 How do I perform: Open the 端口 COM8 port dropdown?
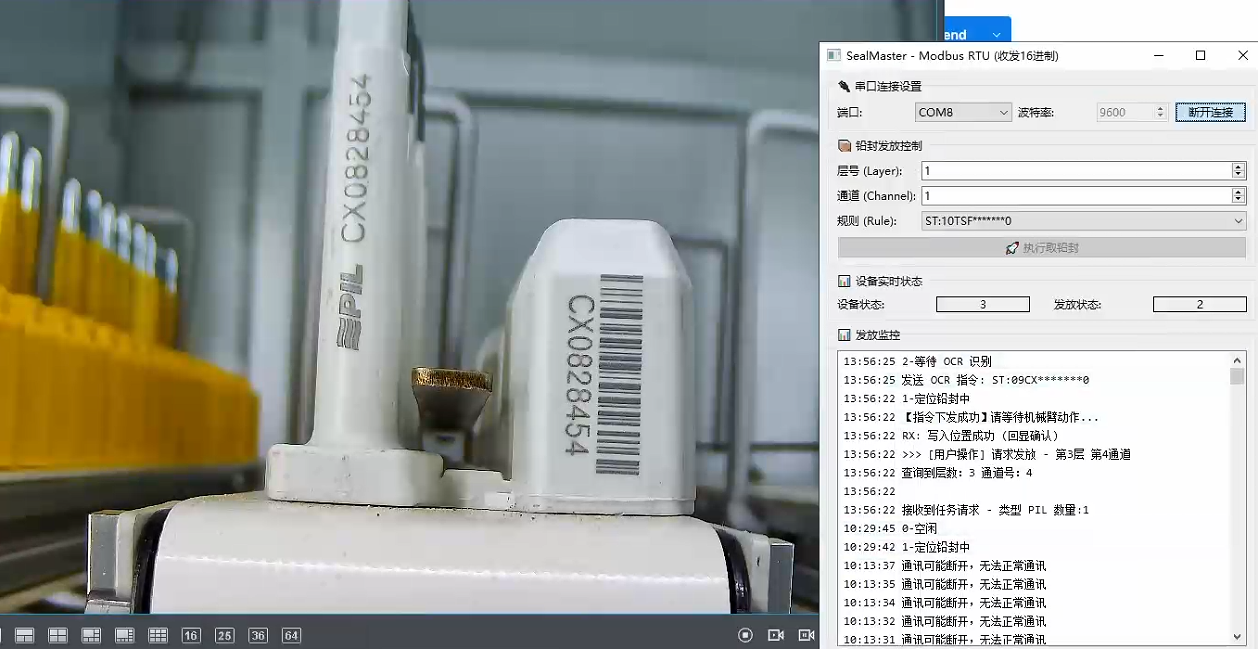click(964, 112)
